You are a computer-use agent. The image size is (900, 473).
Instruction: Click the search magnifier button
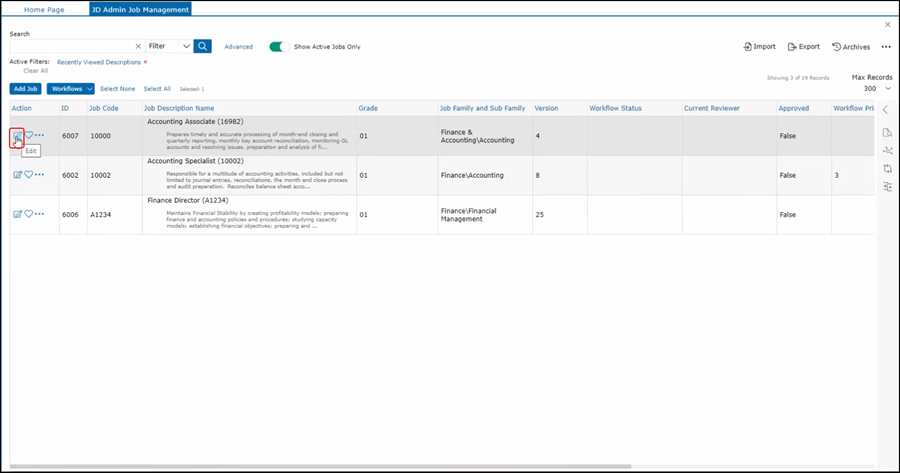click(x=202, y=46)
